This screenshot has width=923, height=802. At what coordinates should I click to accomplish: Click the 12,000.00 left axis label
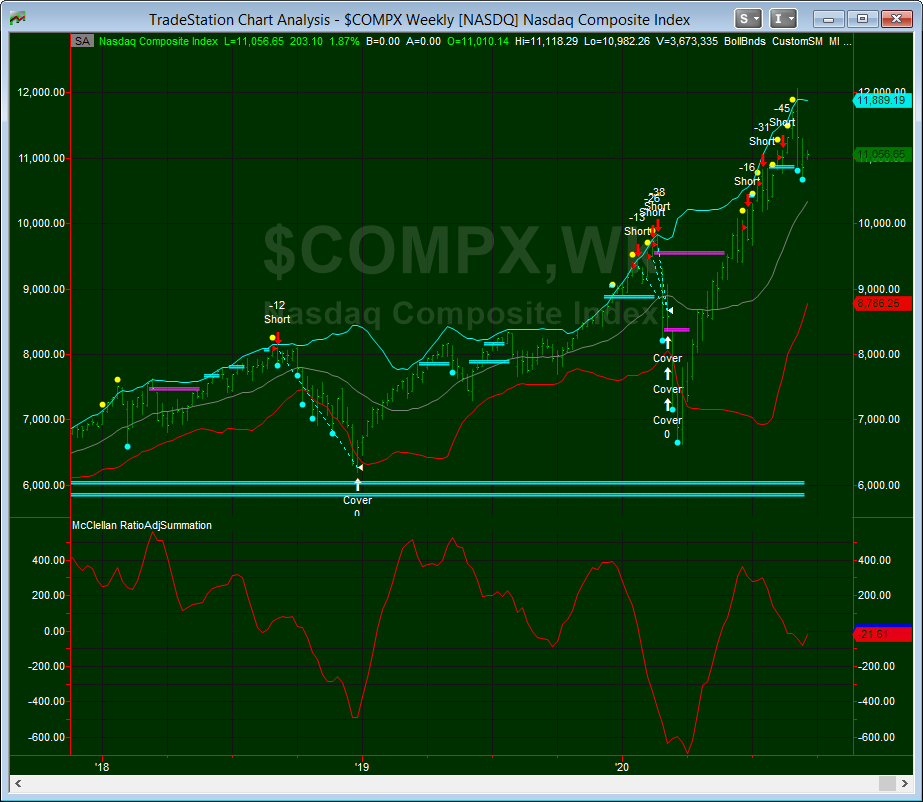click(x=41, y=92)
